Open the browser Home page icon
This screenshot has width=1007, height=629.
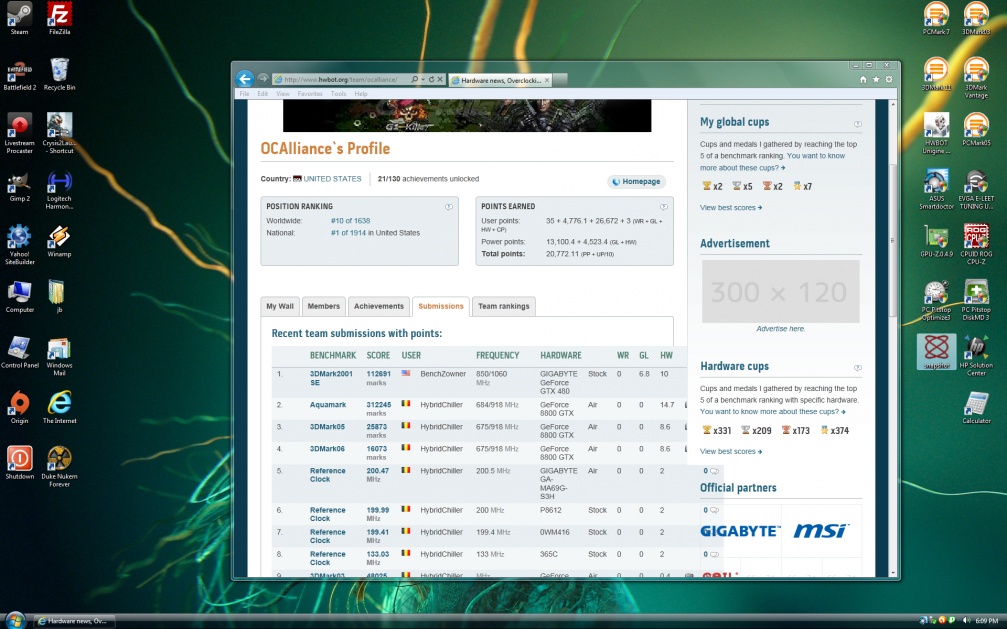863,79
